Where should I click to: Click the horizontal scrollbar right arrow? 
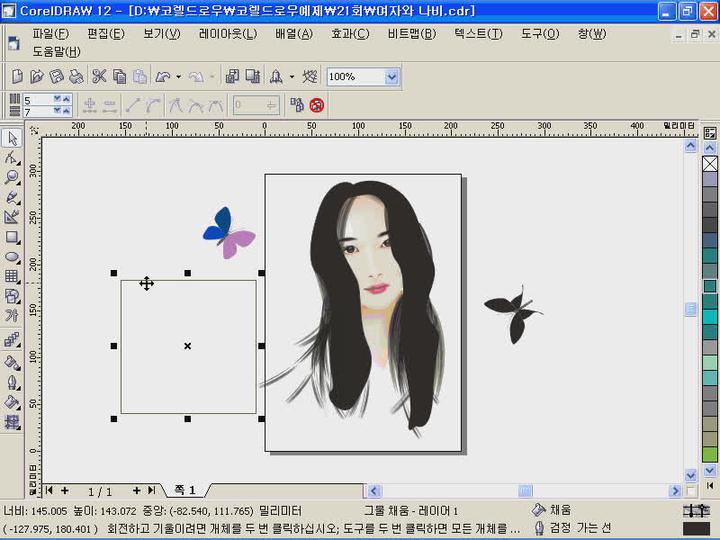(x=675, y=491)
